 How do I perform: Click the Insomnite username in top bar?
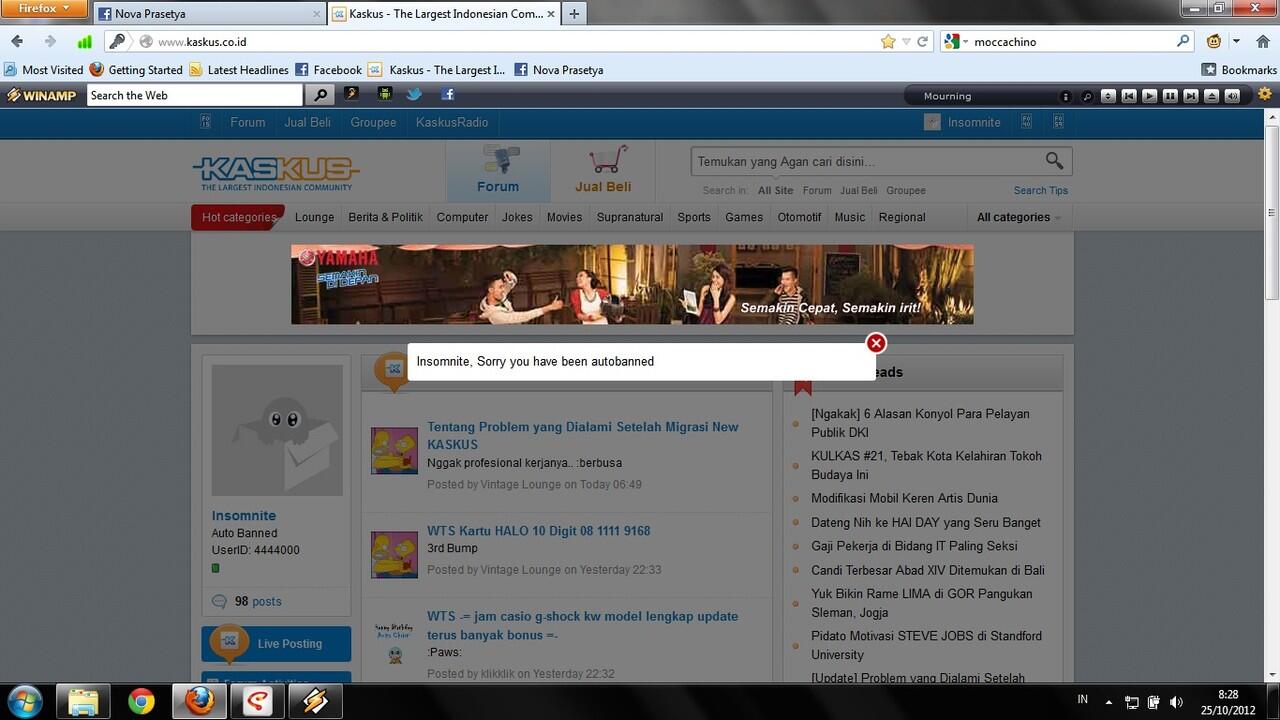pyautogui.click(x=974, y=122)
